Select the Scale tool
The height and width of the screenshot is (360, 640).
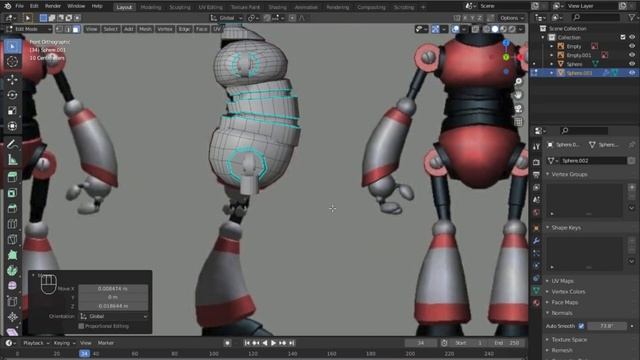coord(12,111)
